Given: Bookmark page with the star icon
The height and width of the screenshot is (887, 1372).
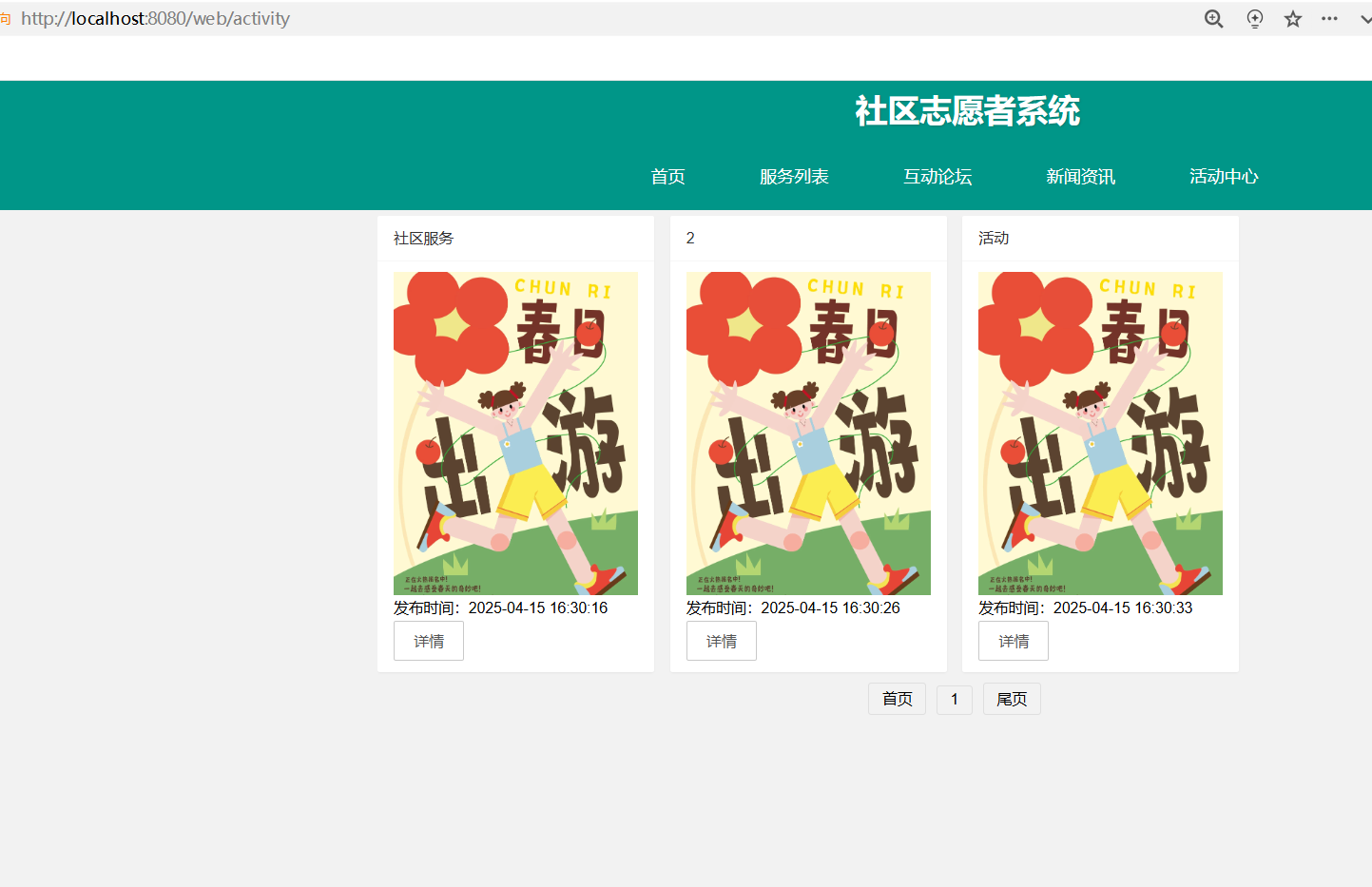Looking at the screenshot, I should [x=1292, y=19].
